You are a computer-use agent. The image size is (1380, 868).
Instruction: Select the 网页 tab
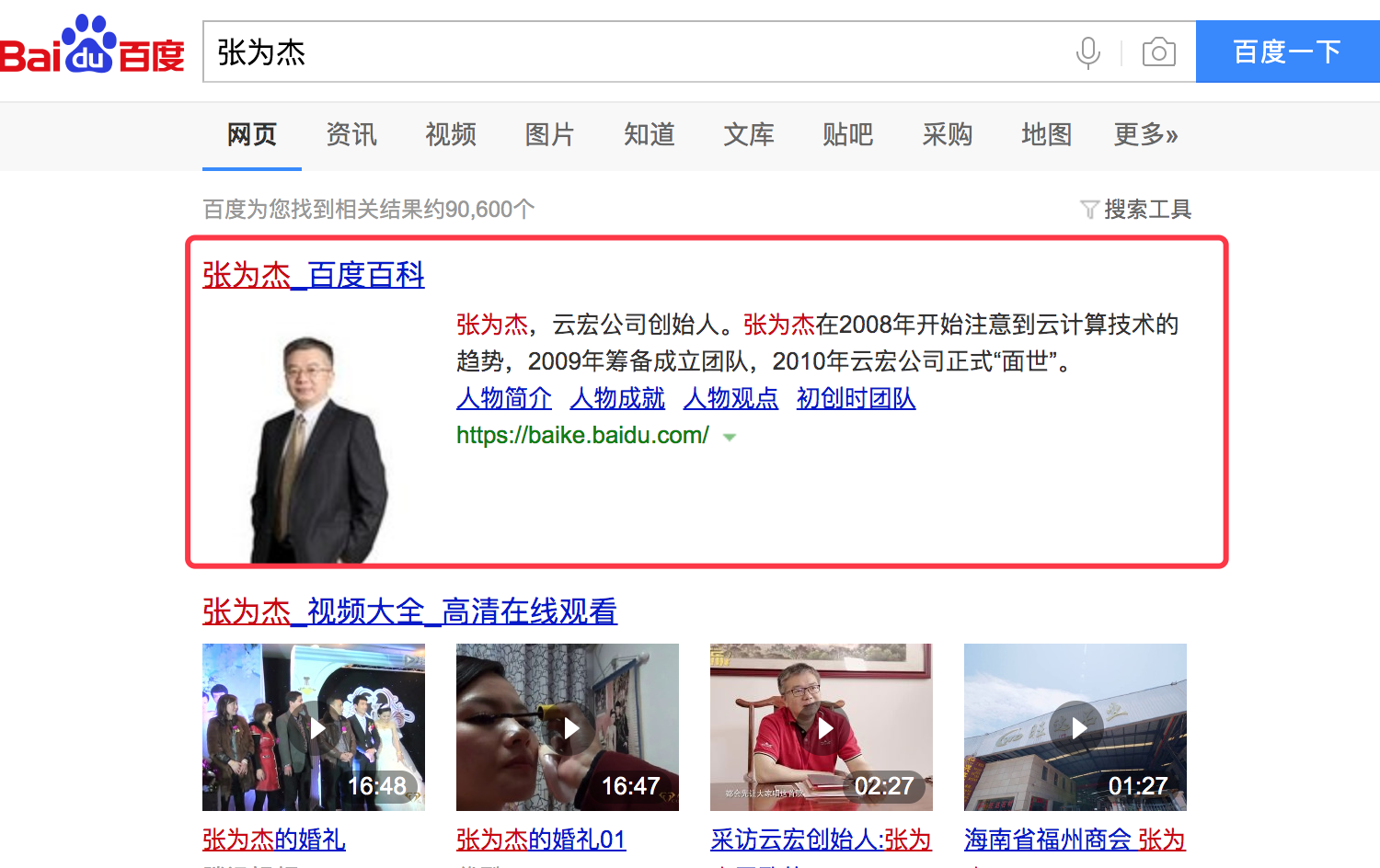pyautogui.click(x=252, y=135)
